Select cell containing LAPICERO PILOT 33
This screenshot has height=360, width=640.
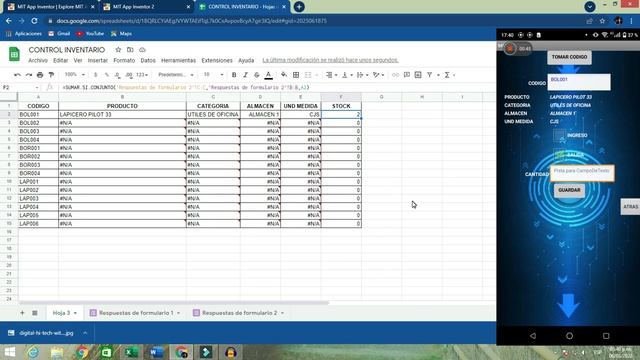point(122,115)
